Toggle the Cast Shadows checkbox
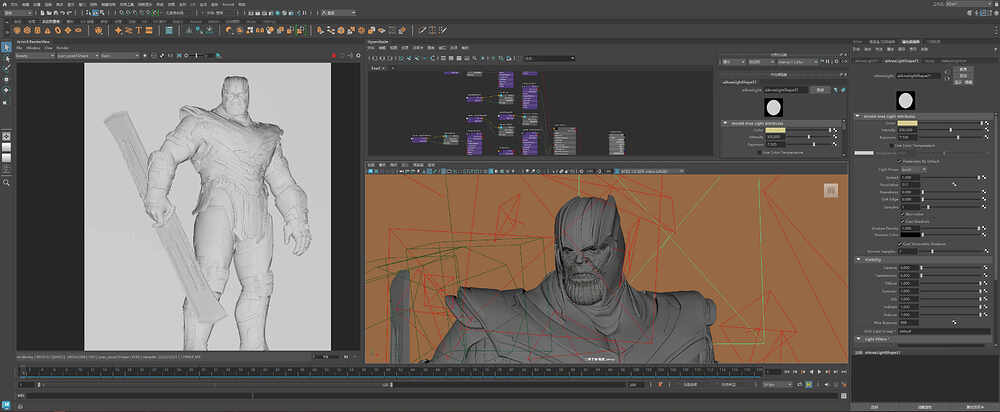 tap(902, 221)
